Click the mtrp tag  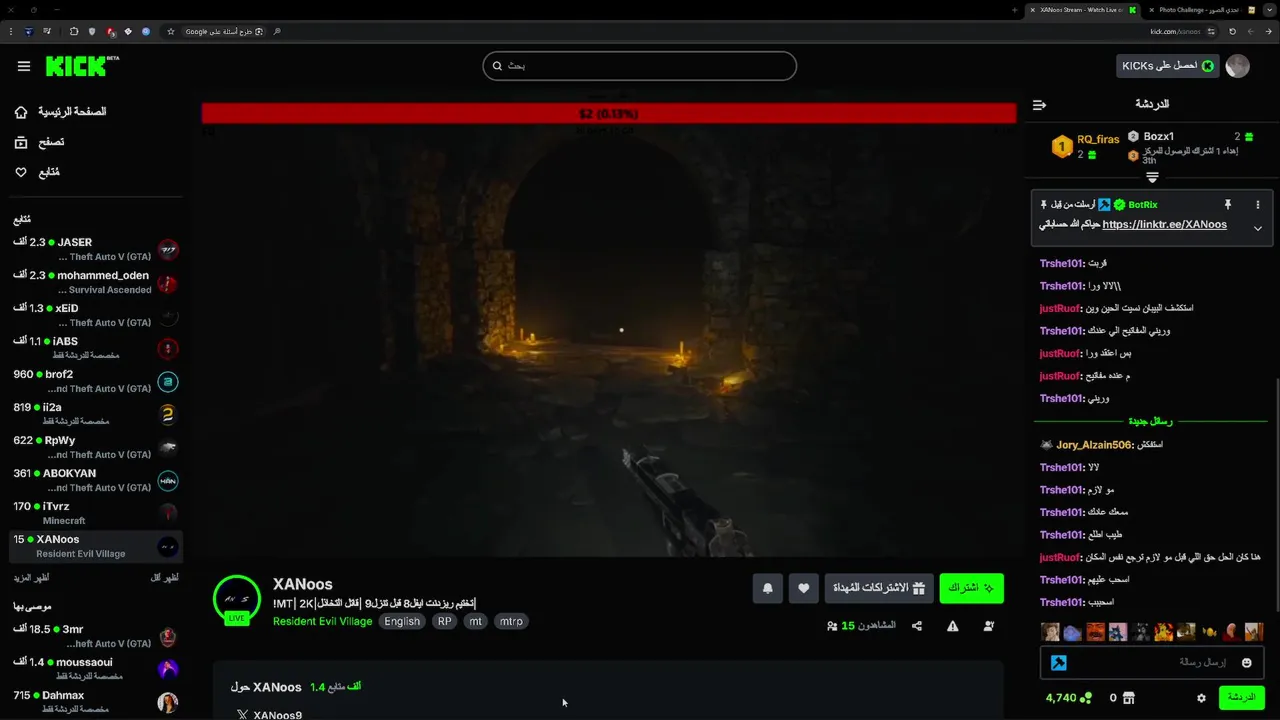511,621
